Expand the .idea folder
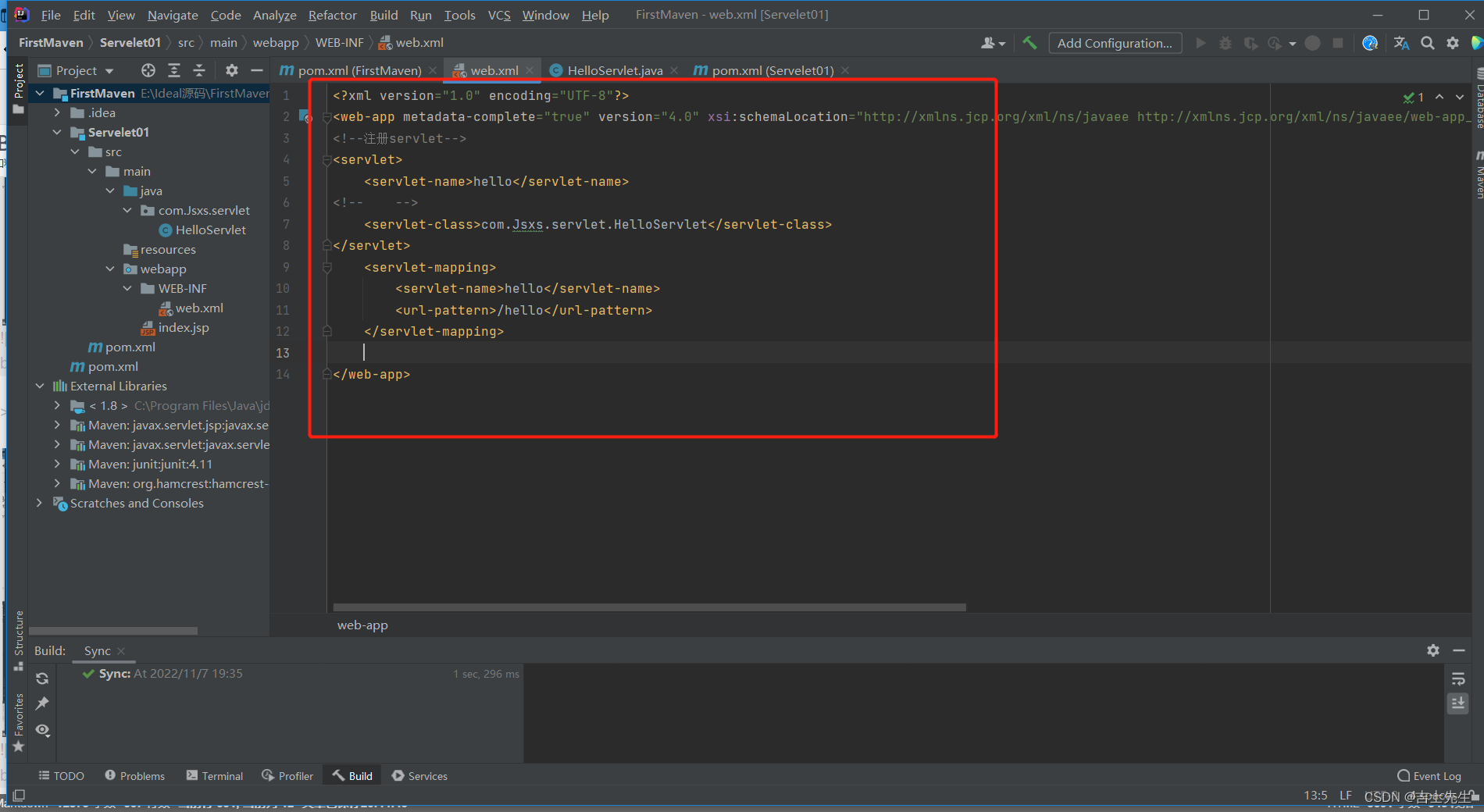The image size is (1484, 812). tap(57, 112)
